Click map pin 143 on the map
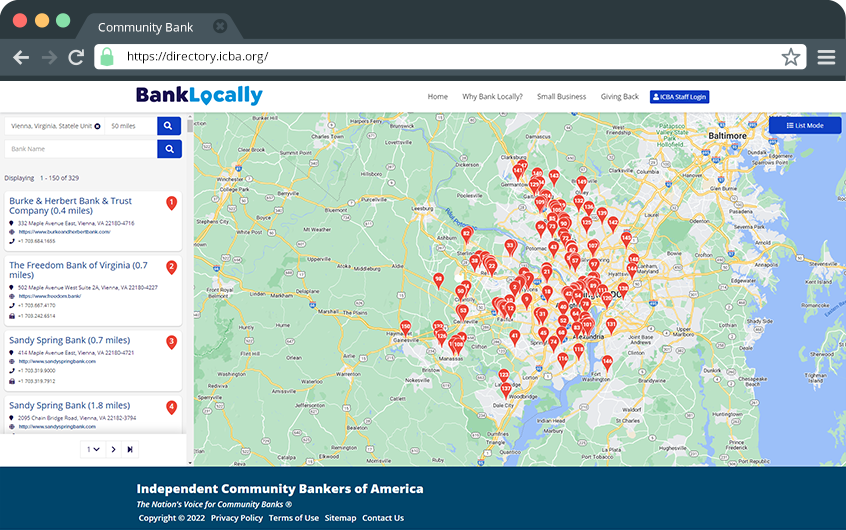This screenshot has height=530, width=846. click(554, 177)
